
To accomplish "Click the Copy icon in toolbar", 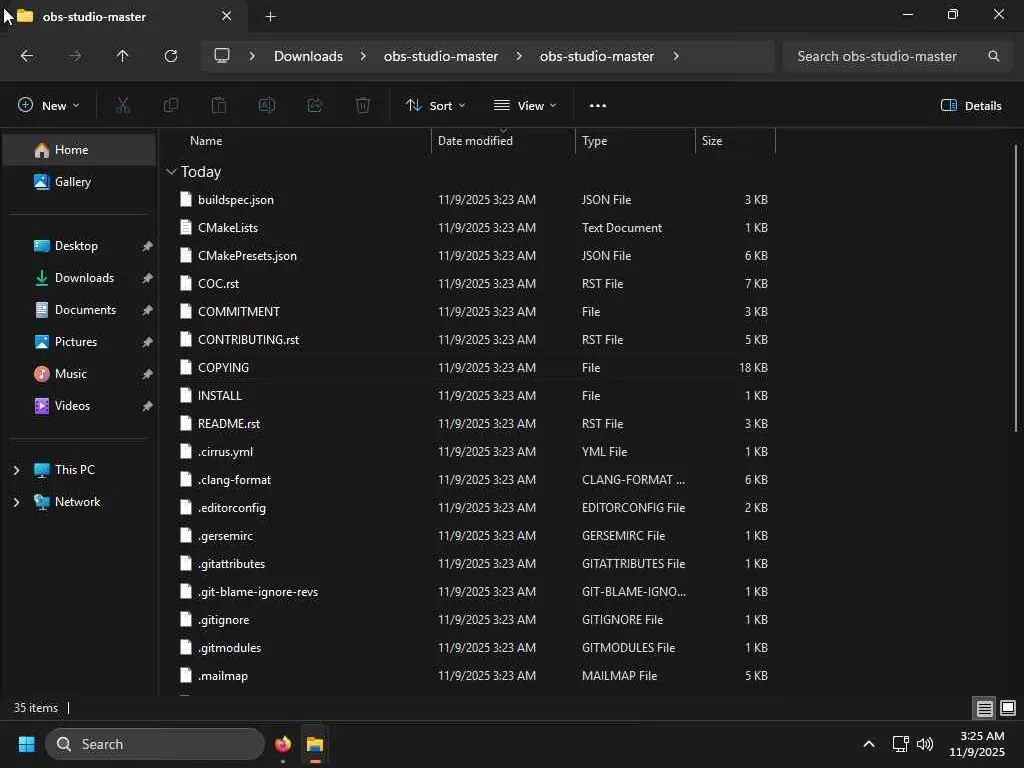I will 170,105.
